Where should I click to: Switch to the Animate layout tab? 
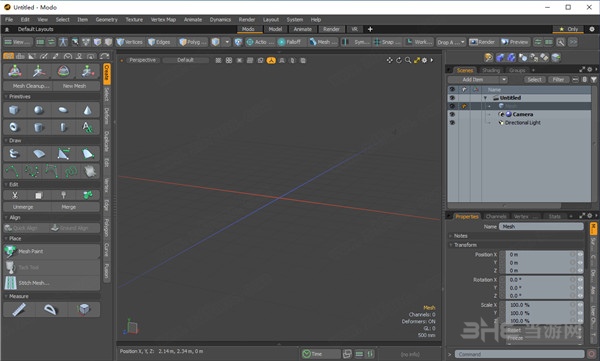(x=302, y=29)
